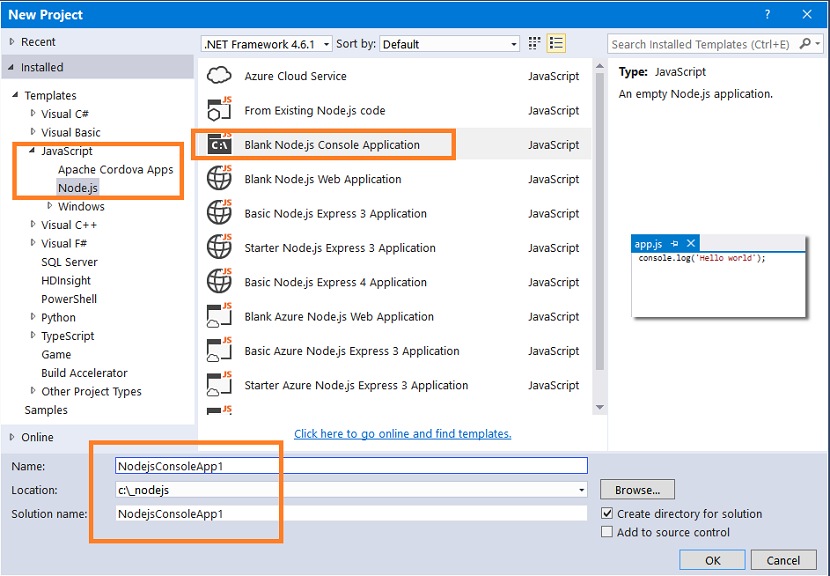Screen dimensions: 830x576
Task: Click the Basic Node.js Express 4 Application icon
Action: click(x=219, y=282)
